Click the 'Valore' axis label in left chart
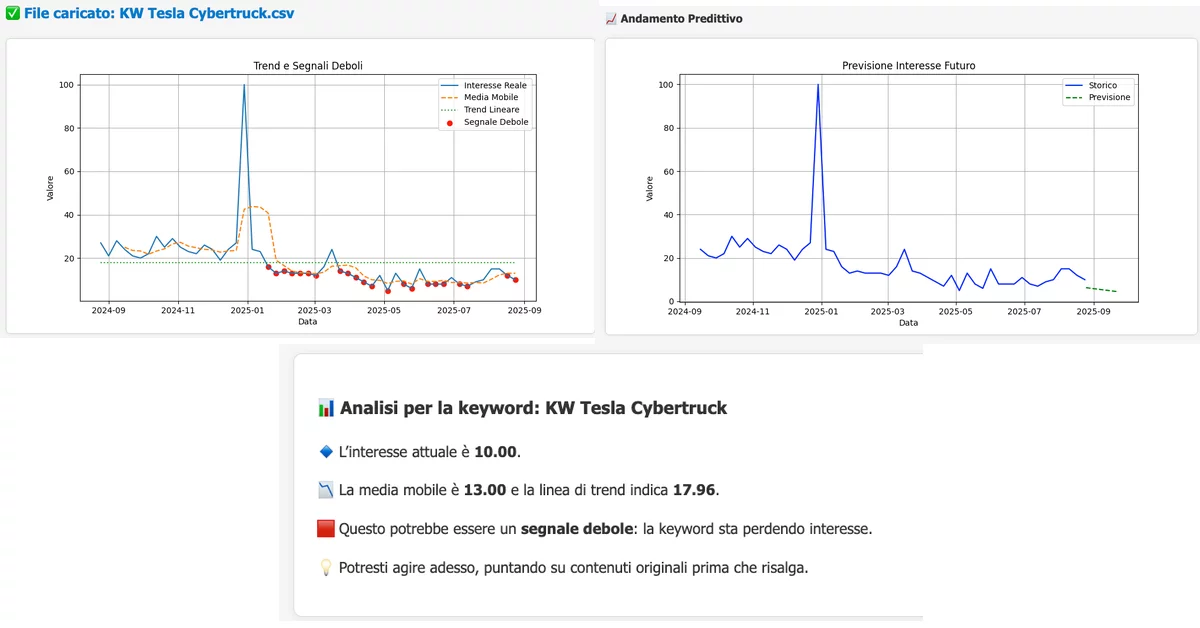 [x=49, y=186]
